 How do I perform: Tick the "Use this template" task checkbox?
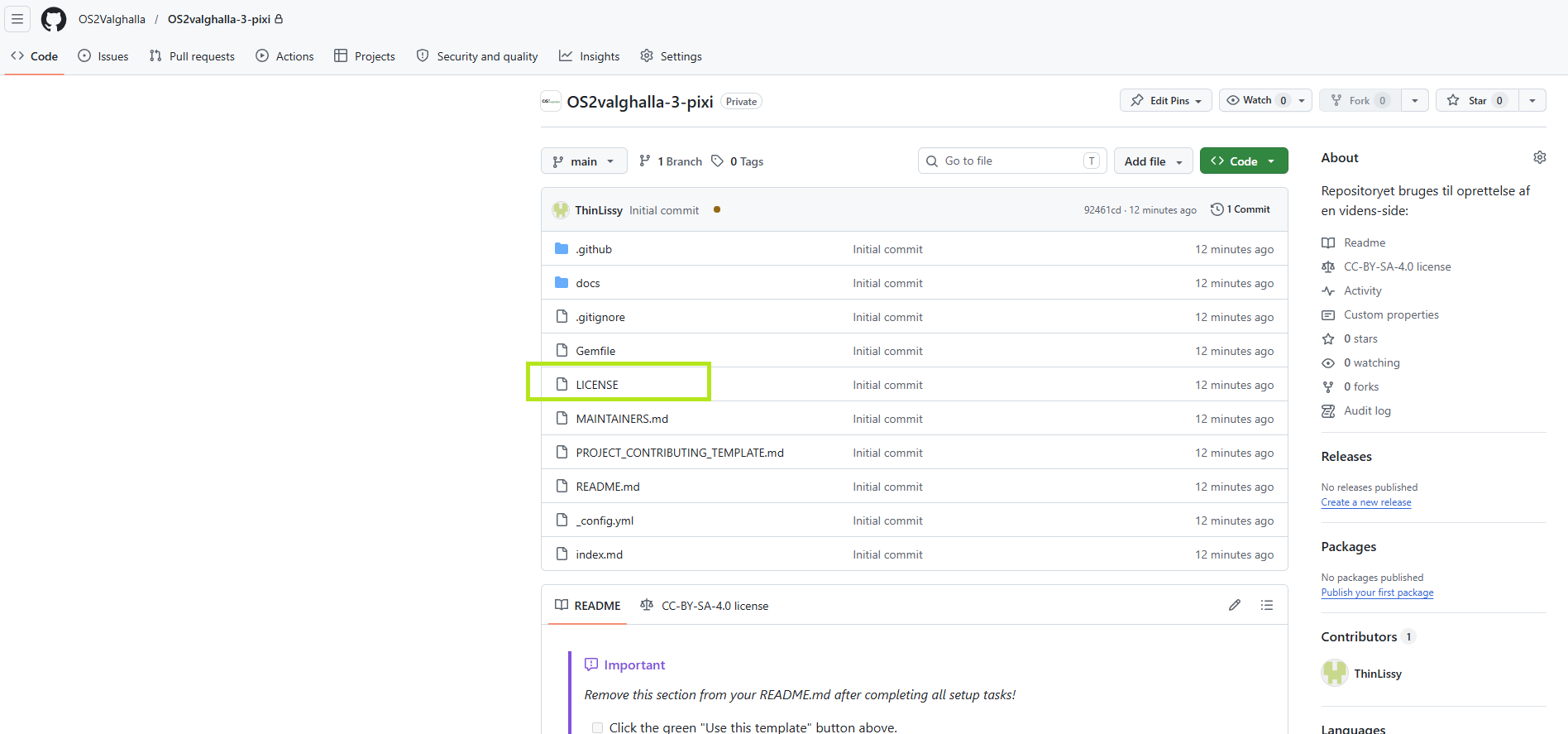(x=597, y=728)
